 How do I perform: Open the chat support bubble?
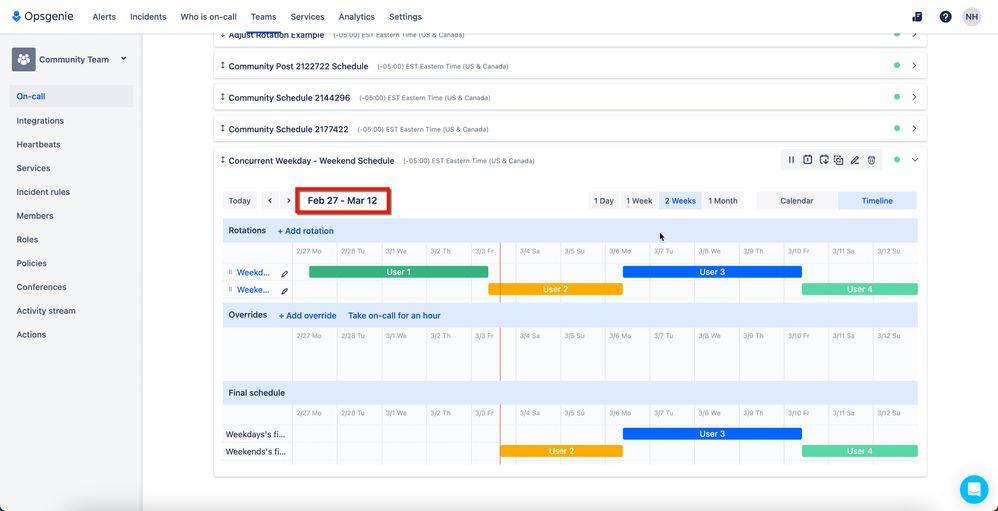974,489
